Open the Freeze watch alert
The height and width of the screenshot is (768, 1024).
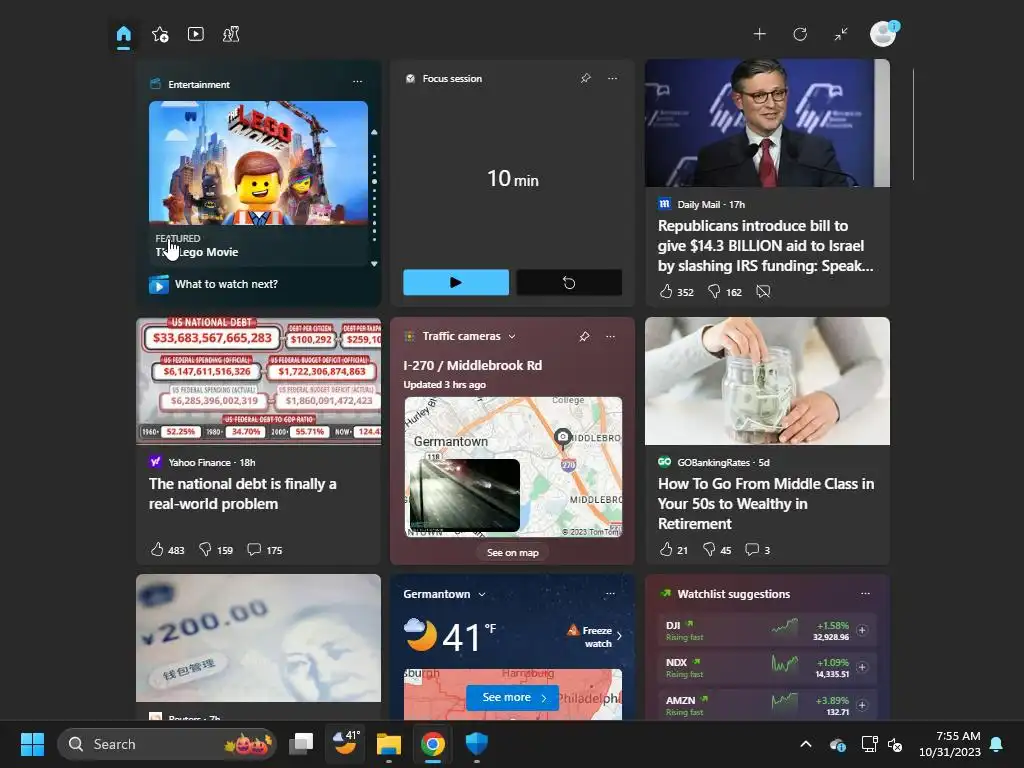pyautogui.click(x=594, y=636)
